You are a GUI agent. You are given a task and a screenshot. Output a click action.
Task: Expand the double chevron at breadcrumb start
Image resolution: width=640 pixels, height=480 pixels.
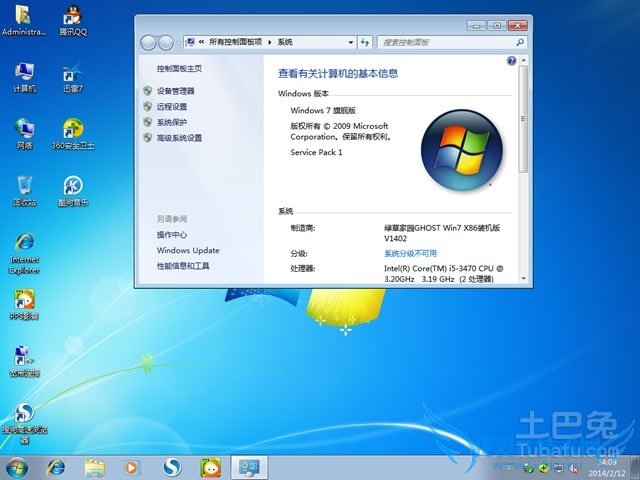pyautogui.click(x=202, y=42)
